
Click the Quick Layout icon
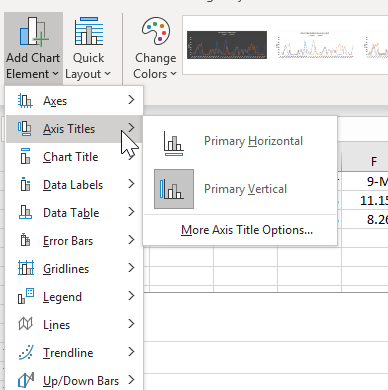click(x=89, y=31)
